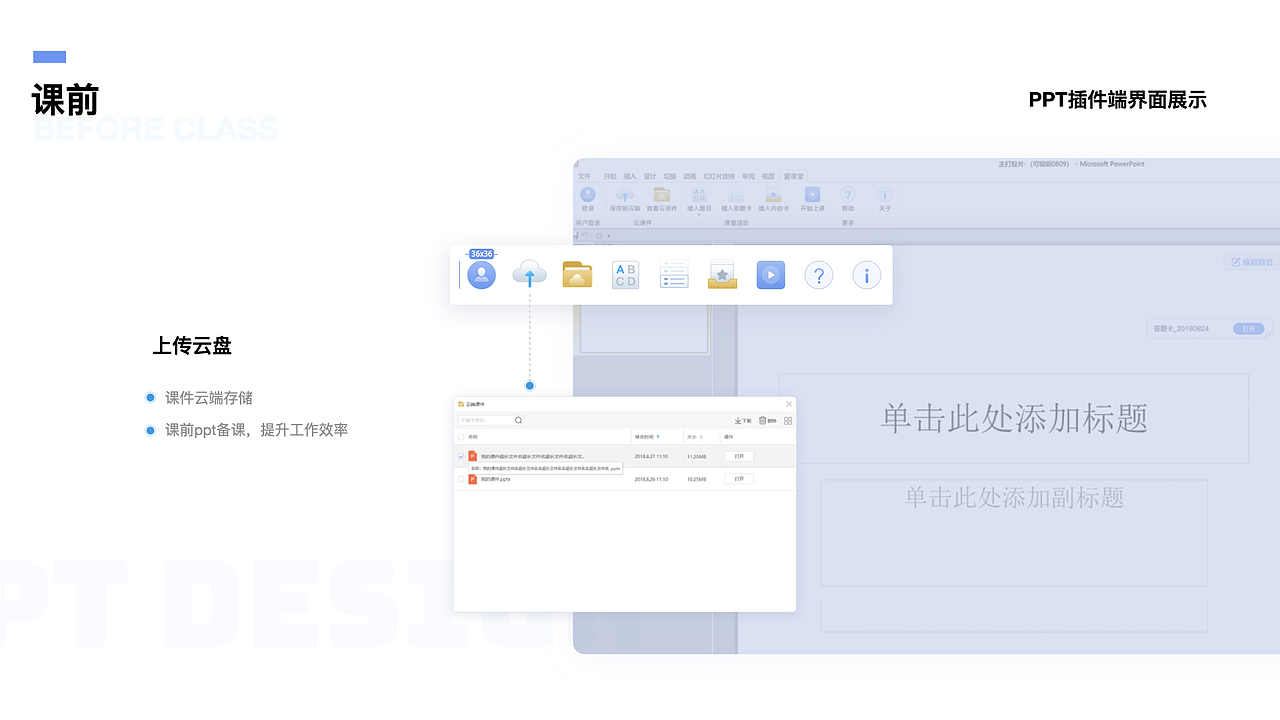Switch to the 设计 ribbon tab
The width and height of the screenshot is (1280, 720).
click(650, 176)
